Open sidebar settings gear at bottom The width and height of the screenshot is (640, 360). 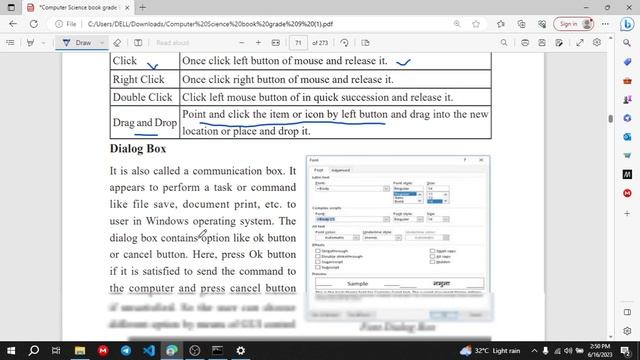click(627, 331)
